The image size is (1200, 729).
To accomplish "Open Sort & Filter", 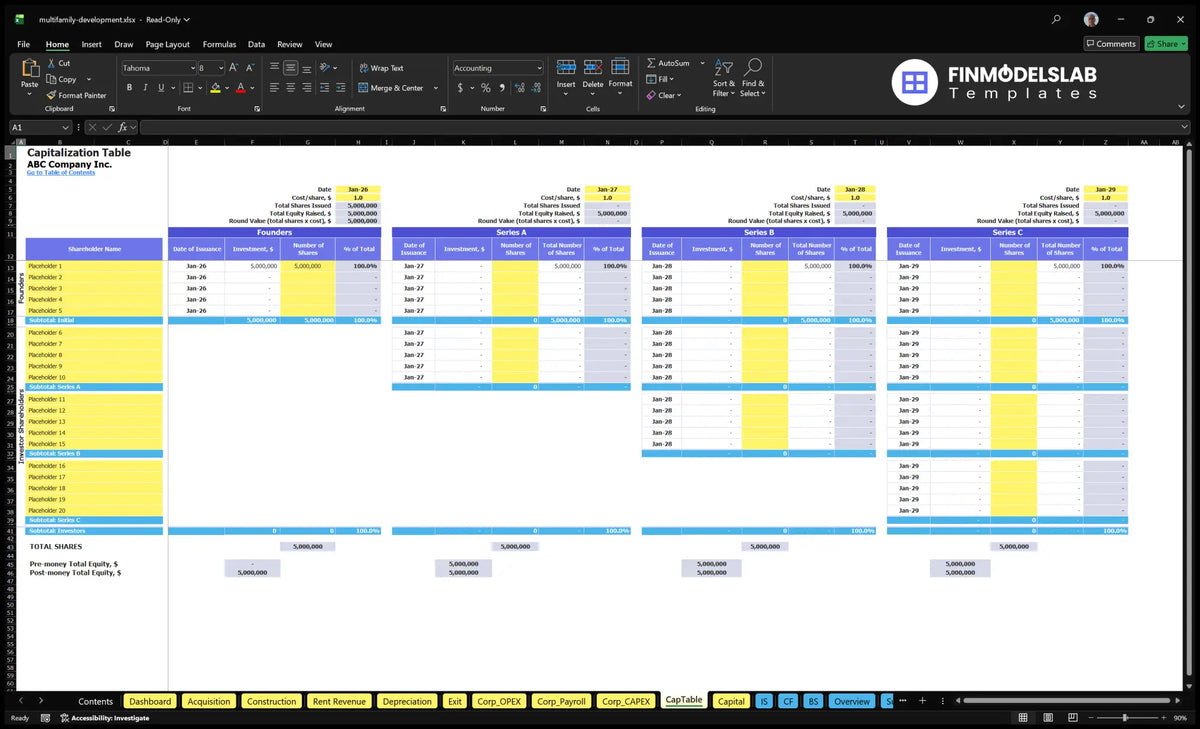I will coord(724,78).
